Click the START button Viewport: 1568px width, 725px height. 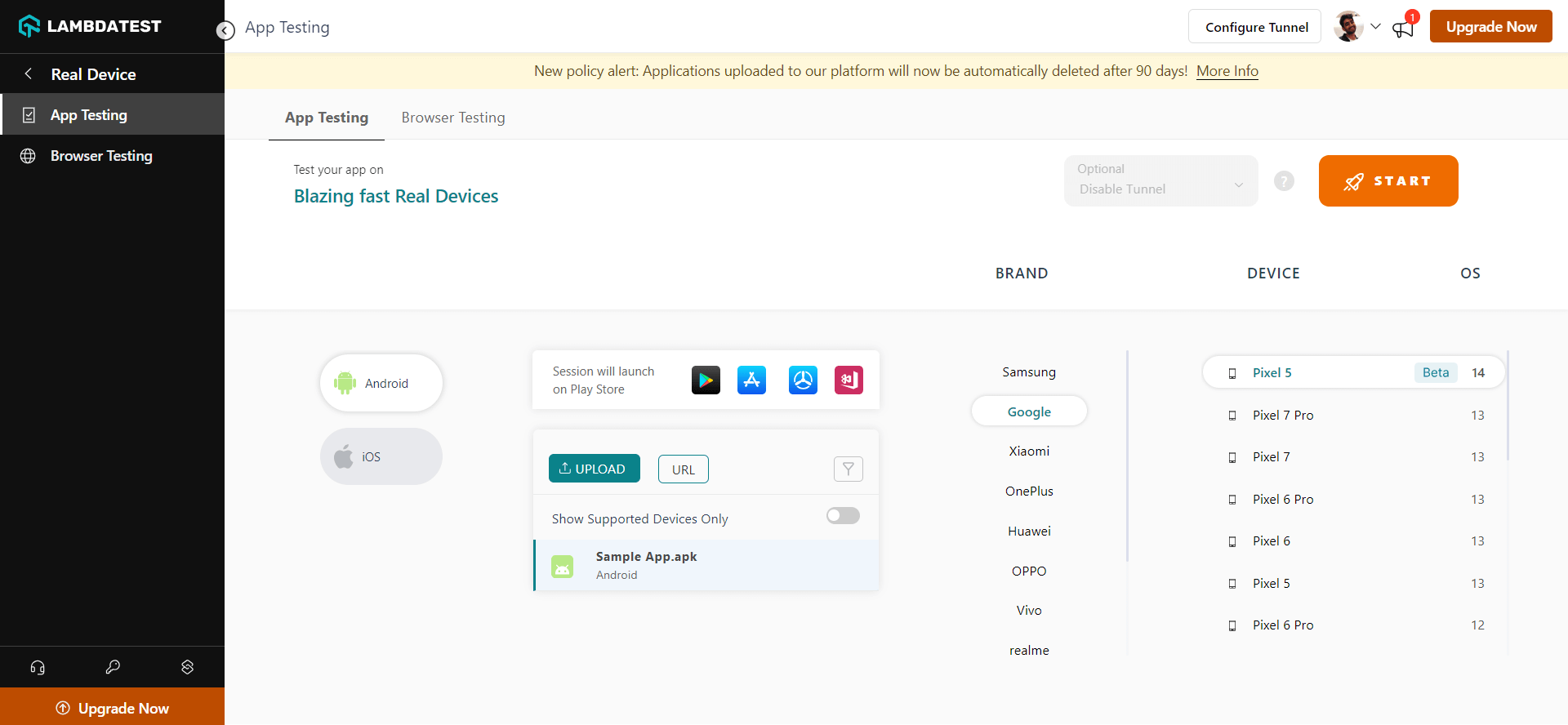click(1388, 180)
